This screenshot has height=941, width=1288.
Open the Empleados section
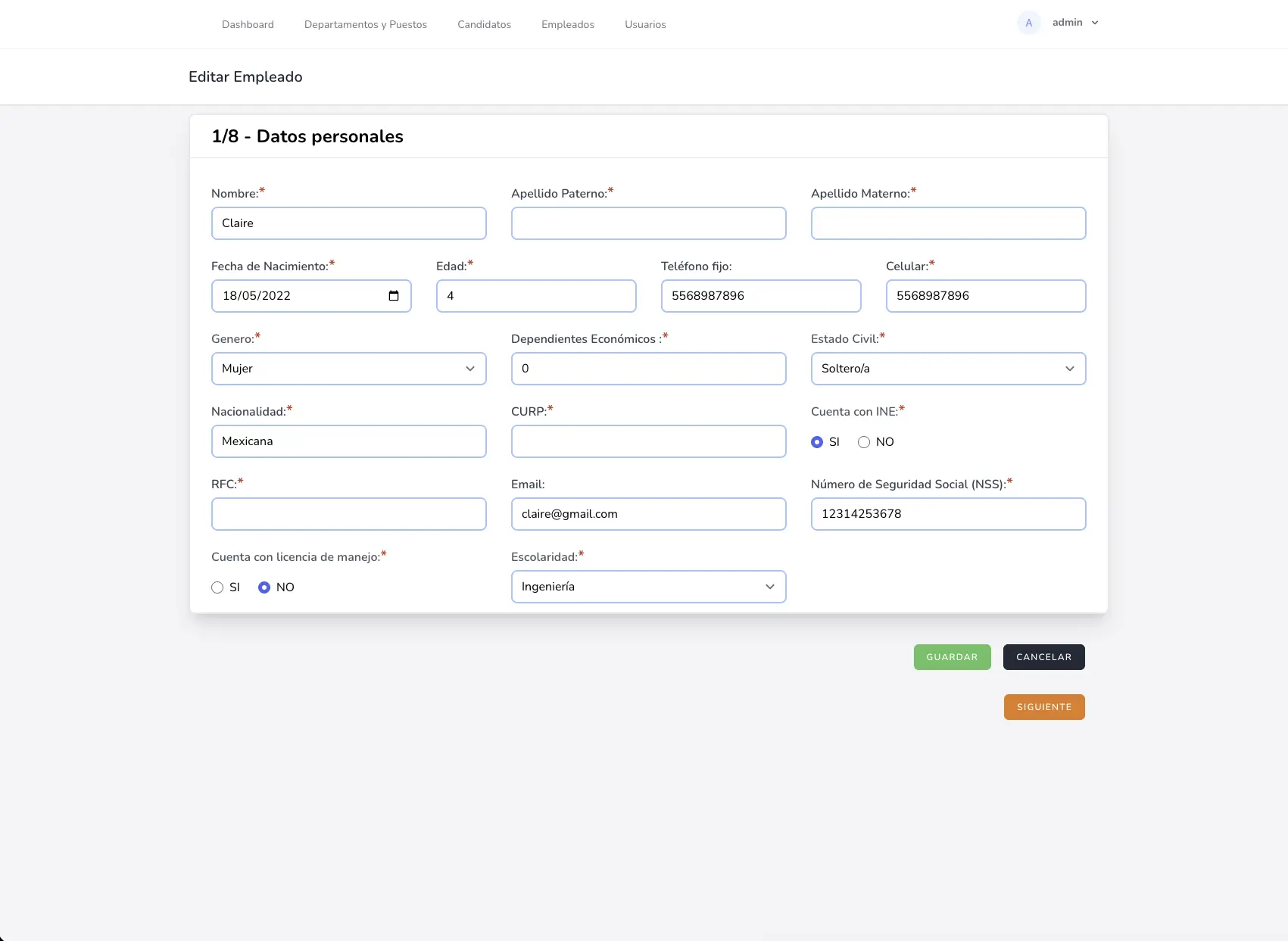[x=568, y=24]
